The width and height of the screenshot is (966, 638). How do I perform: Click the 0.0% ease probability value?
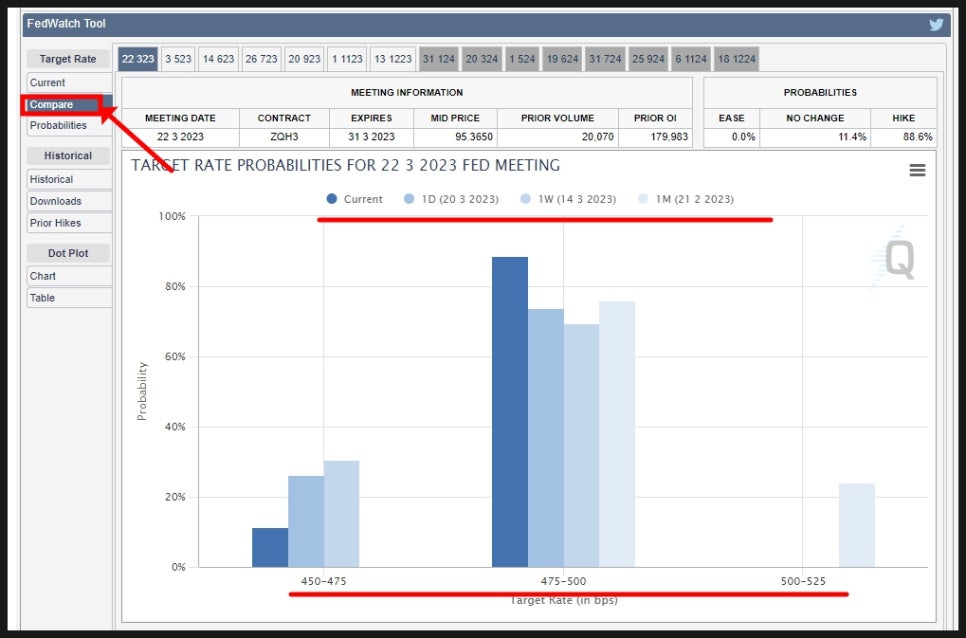pyautogui.click(x=743, y=137)
